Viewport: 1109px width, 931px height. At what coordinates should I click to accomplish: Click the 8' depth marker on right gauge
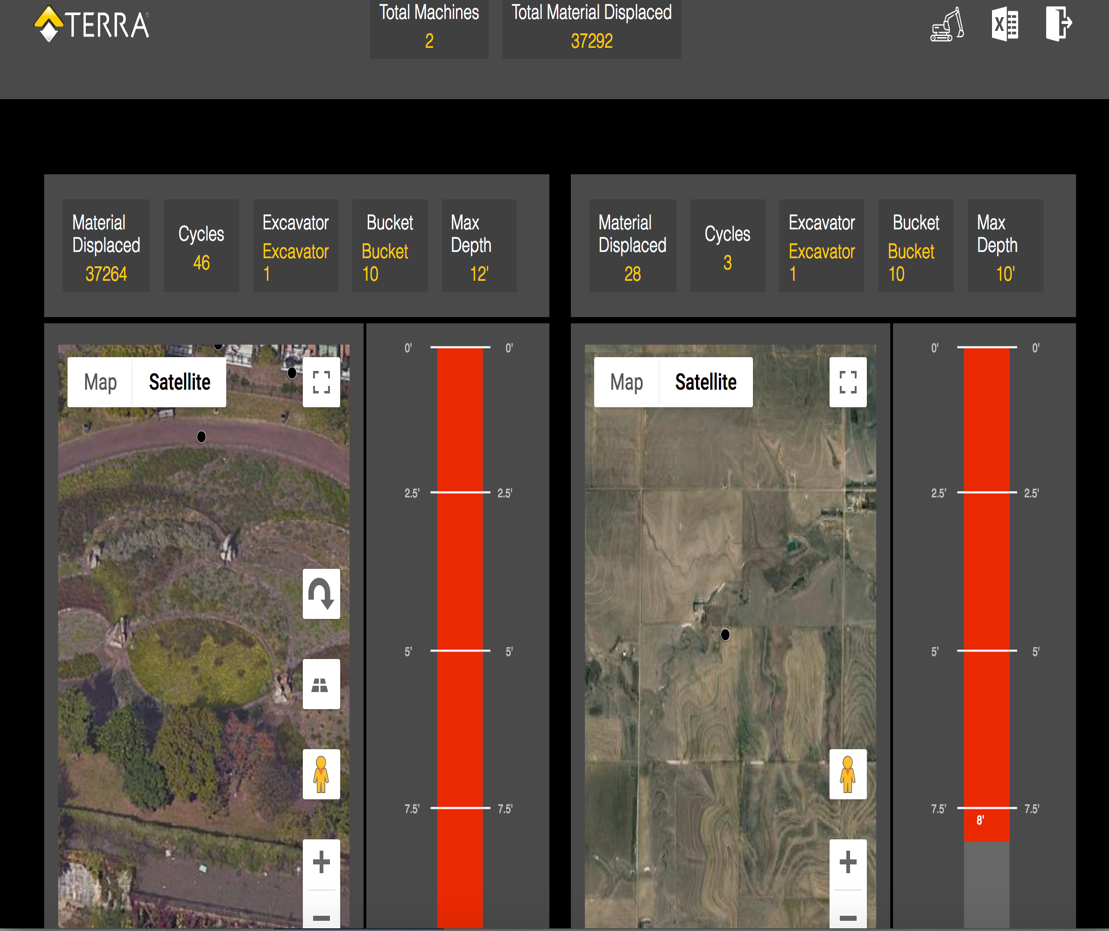[981, 821]
